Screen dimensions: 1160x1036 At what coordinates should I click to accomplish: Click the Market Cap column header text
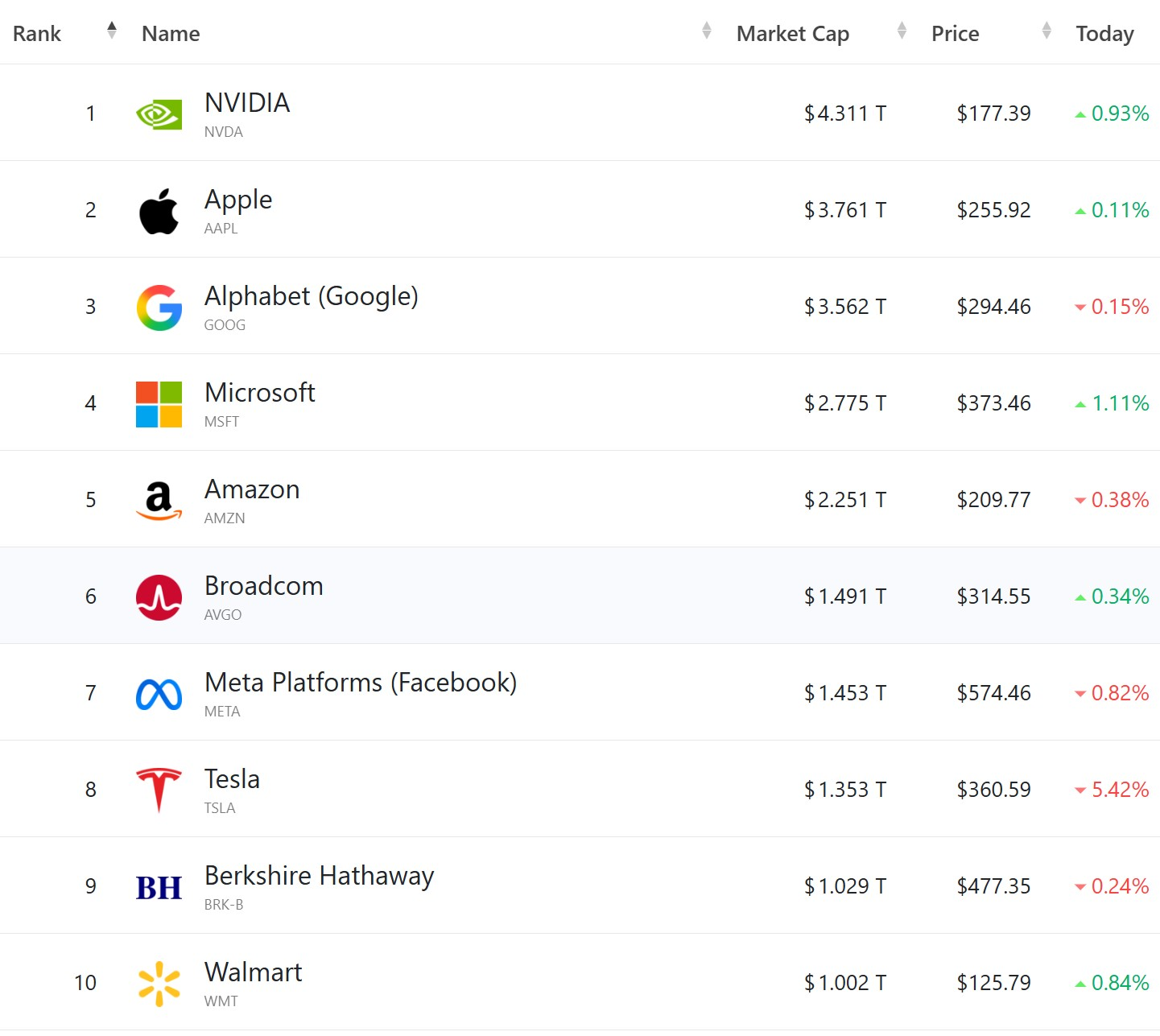792,34
